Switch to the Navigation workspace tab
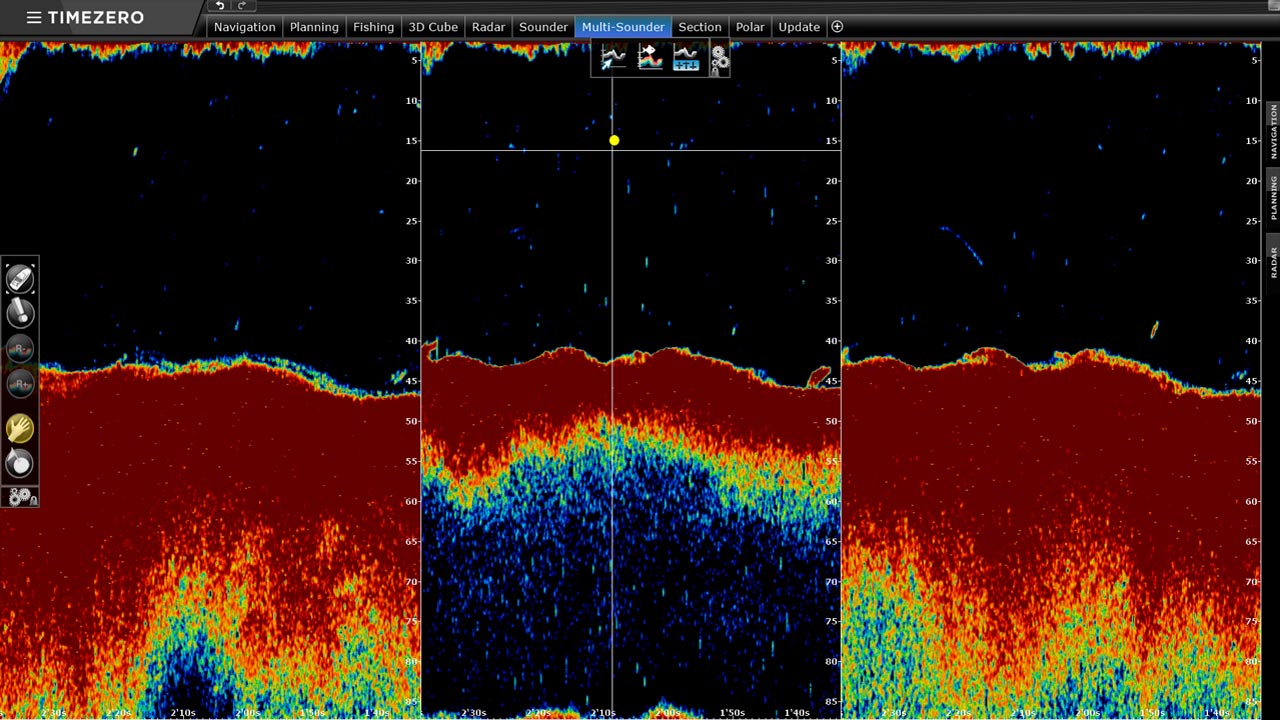Screen dimensions: 1280x720 click(244, 27)
